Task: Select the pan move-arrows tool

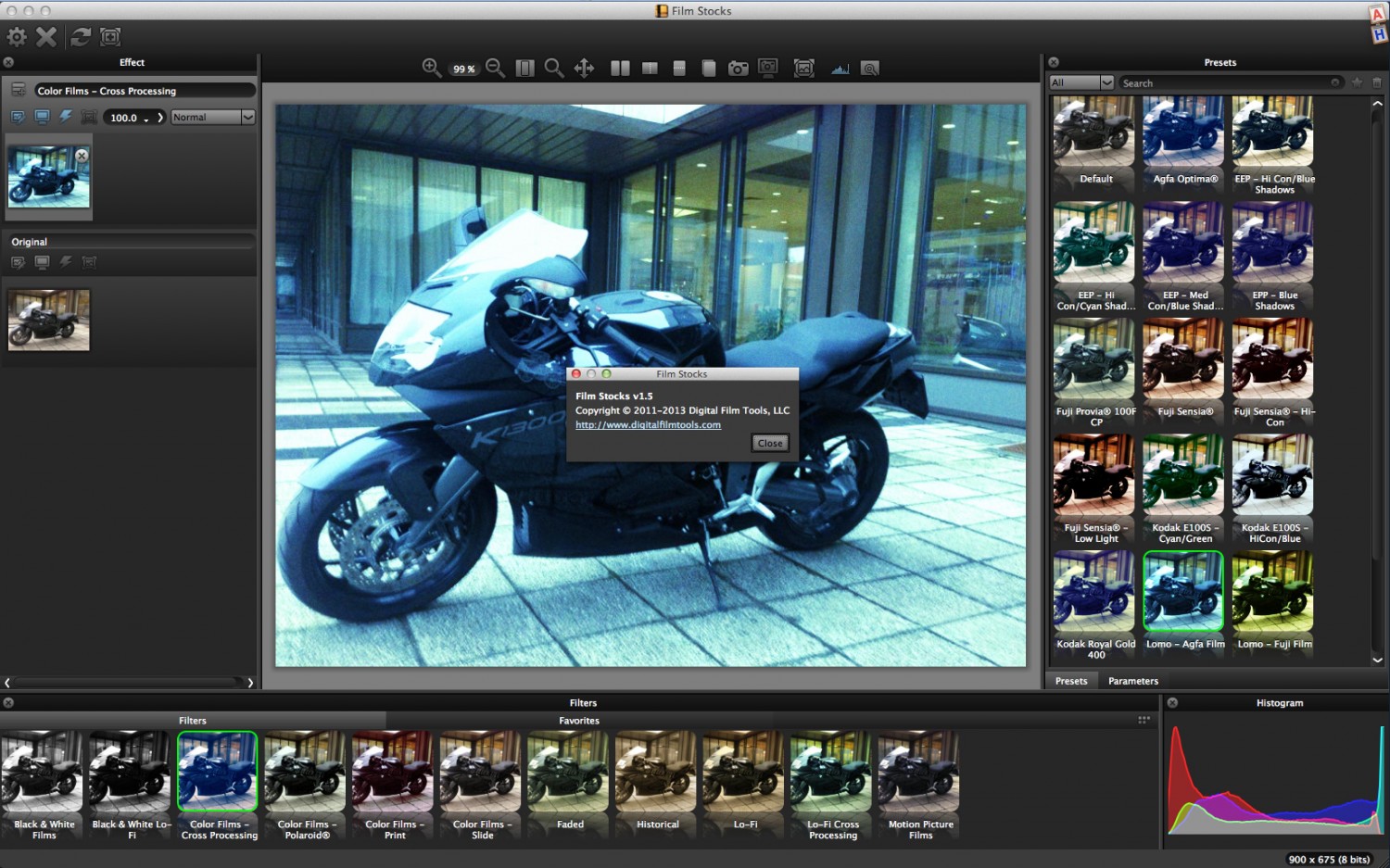Action: 584,69
